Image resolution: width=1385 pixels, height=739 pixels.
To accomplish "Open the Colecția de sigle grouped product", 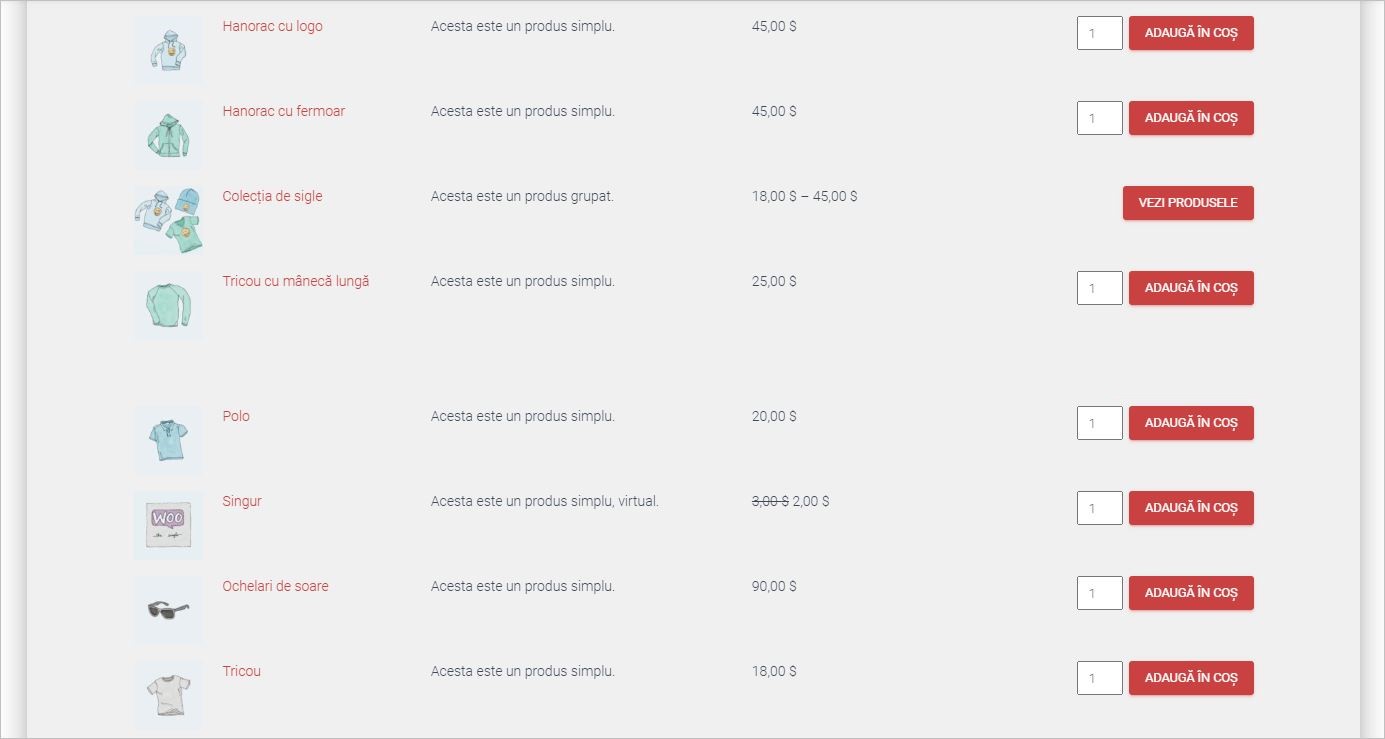I will point(272,196).
